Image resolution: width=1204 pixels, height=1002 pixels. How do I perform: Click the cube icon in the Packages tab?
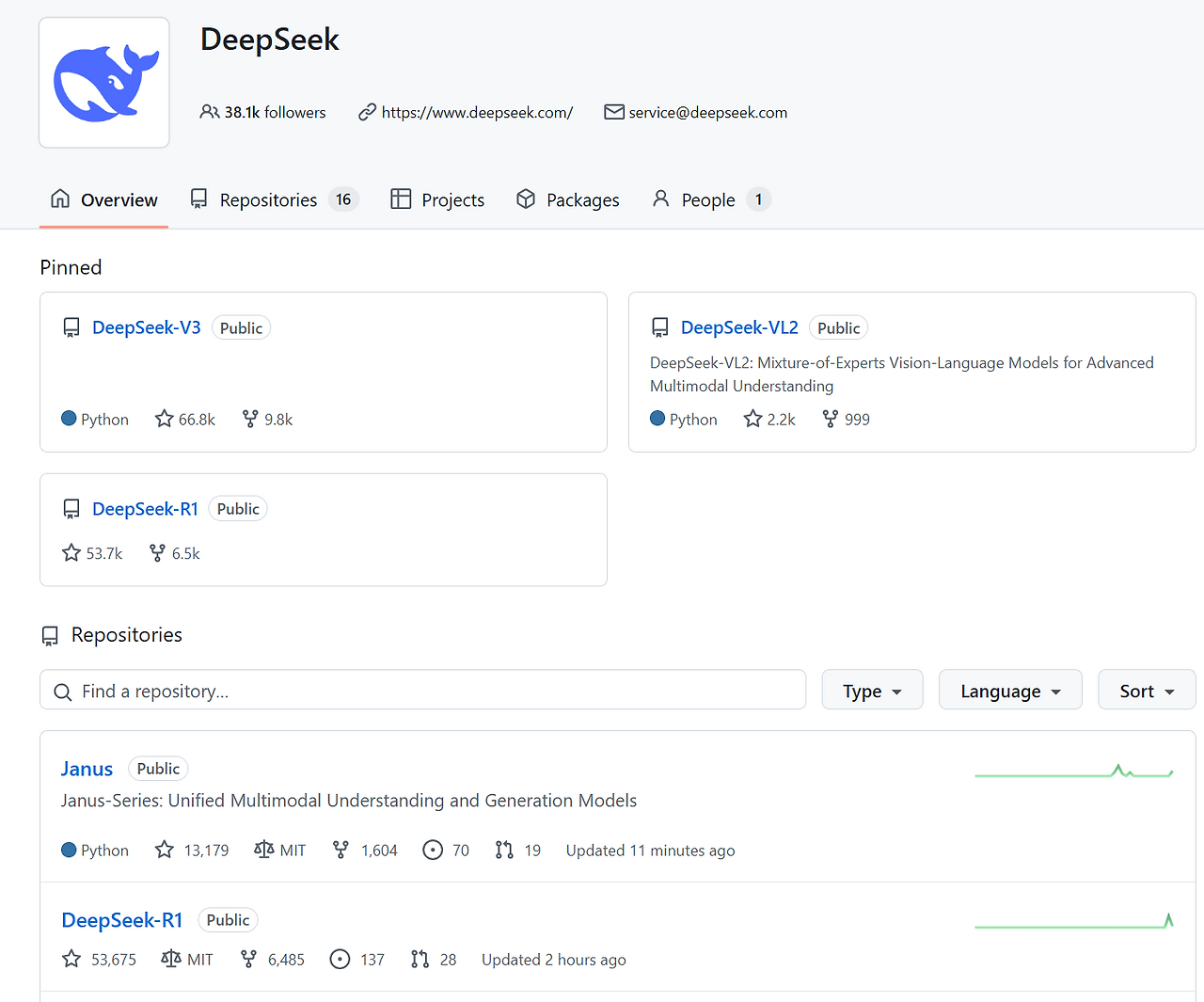526,199
